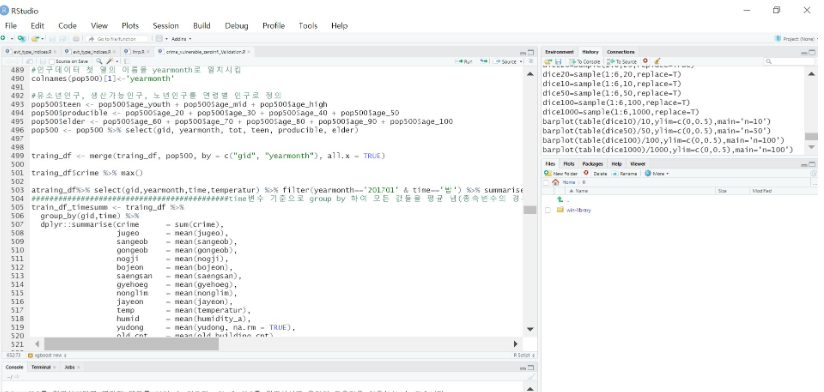Click the new project icon in main toolbar

click(21, 38)
